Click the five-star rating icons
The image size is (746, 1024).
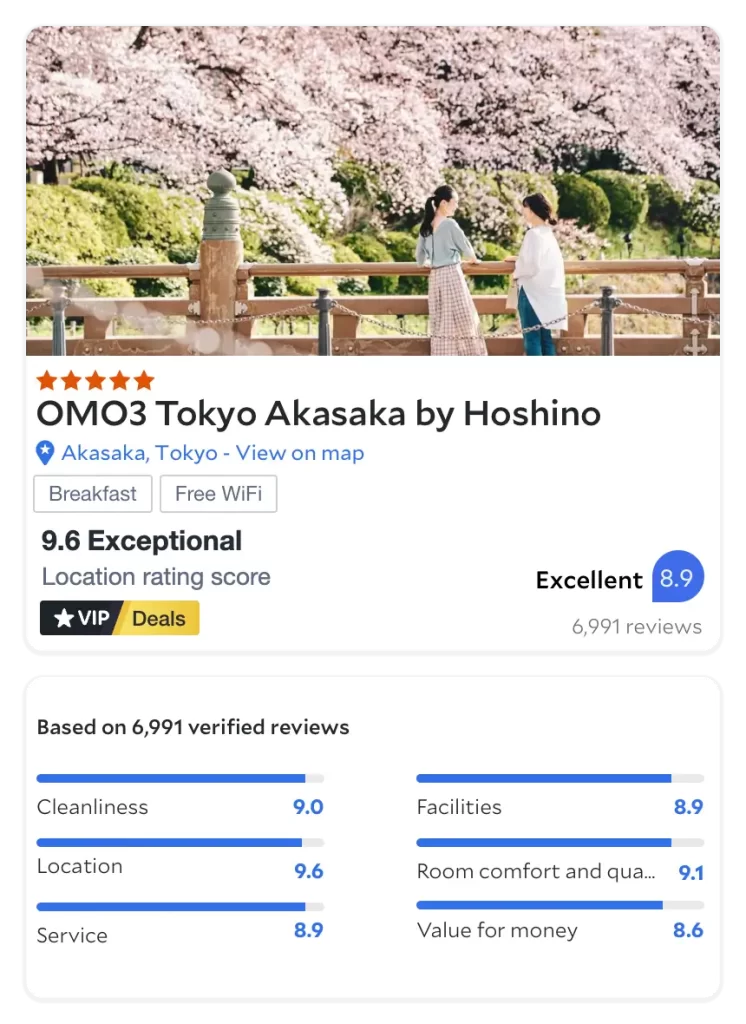[x=95, y=380]
